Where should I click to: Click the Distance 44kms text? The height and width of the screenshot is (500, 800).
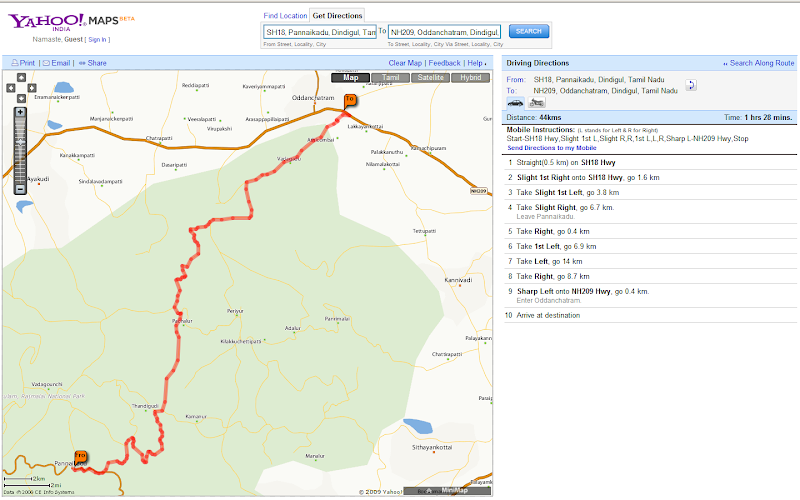click(x=534, y=117)
